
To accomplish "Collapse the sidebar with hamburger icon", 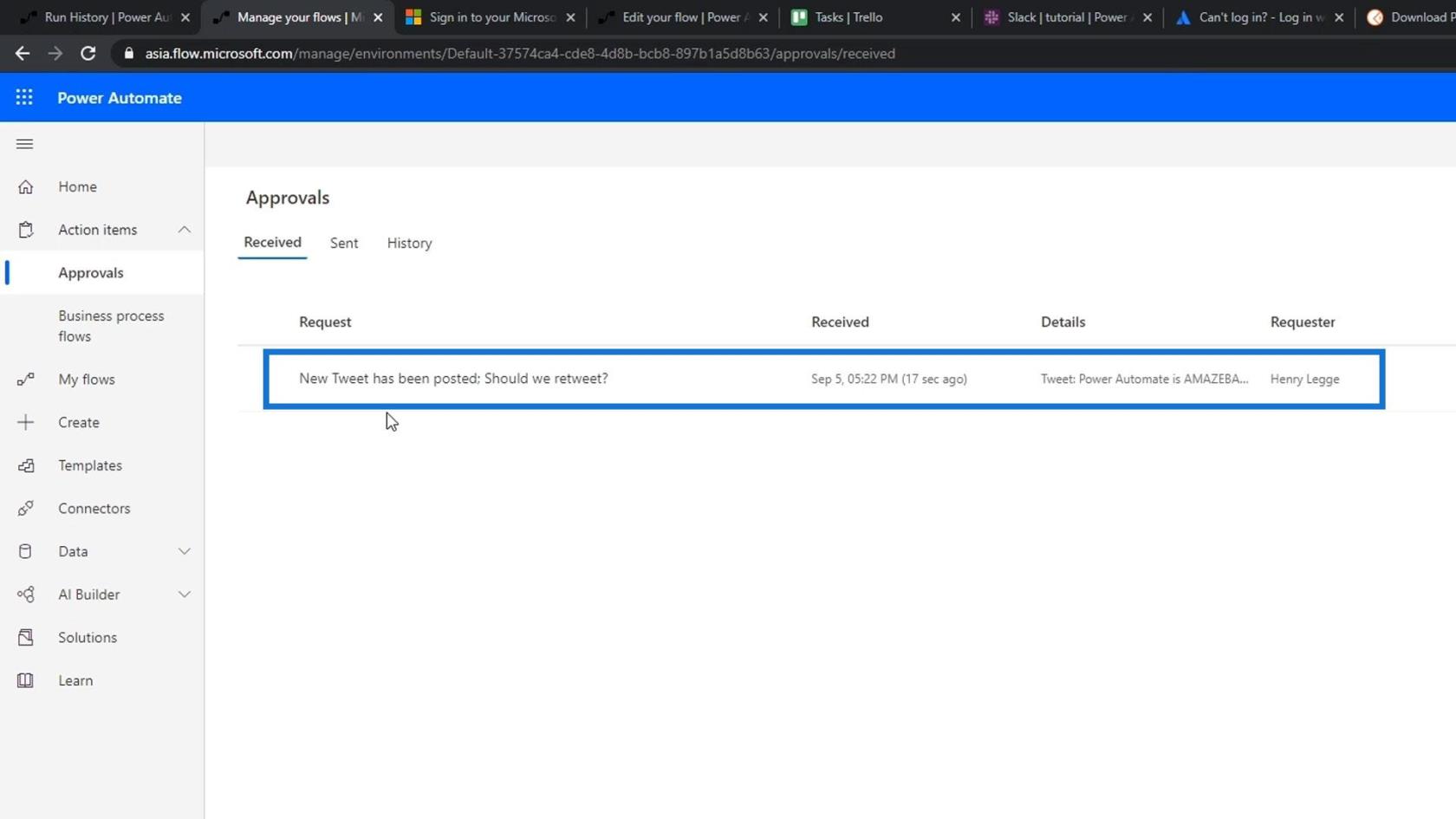I will tap(24, 144).
